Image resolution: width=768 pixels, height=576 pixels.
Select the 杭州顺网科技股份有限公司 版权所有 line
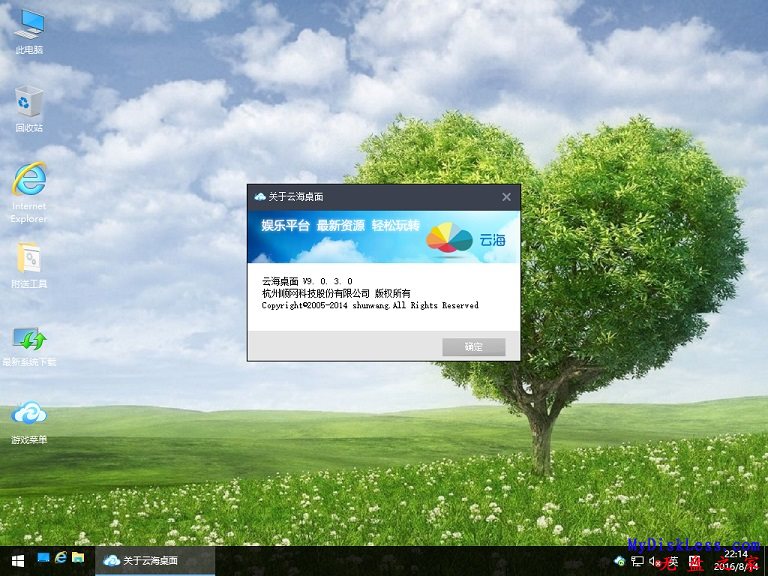pyautogui.click(x=336, y=293)
